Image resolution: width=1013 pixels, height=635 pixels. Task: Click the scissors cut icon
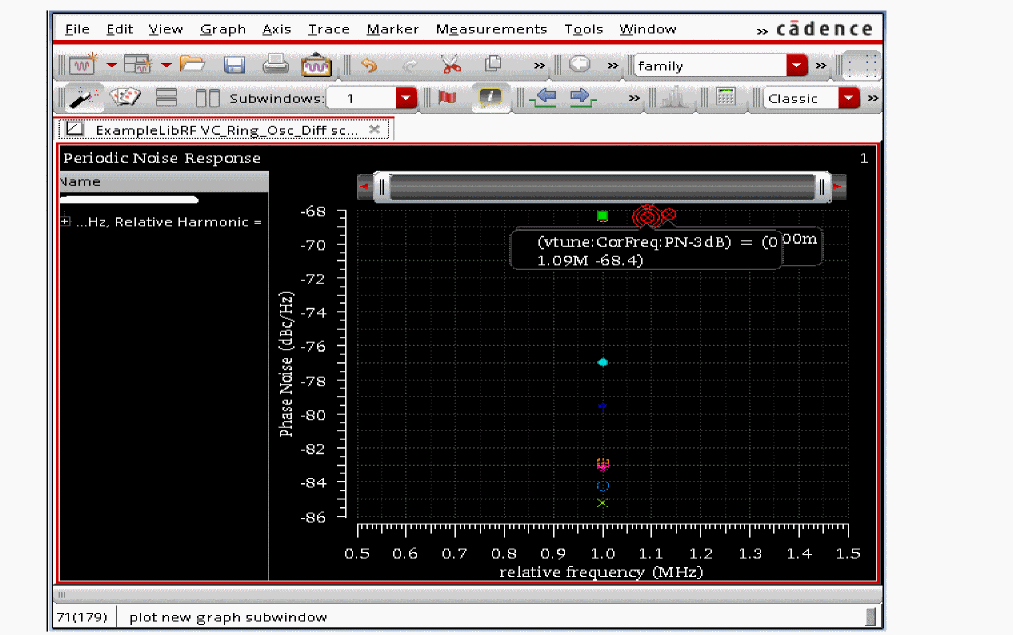point(450,65)
